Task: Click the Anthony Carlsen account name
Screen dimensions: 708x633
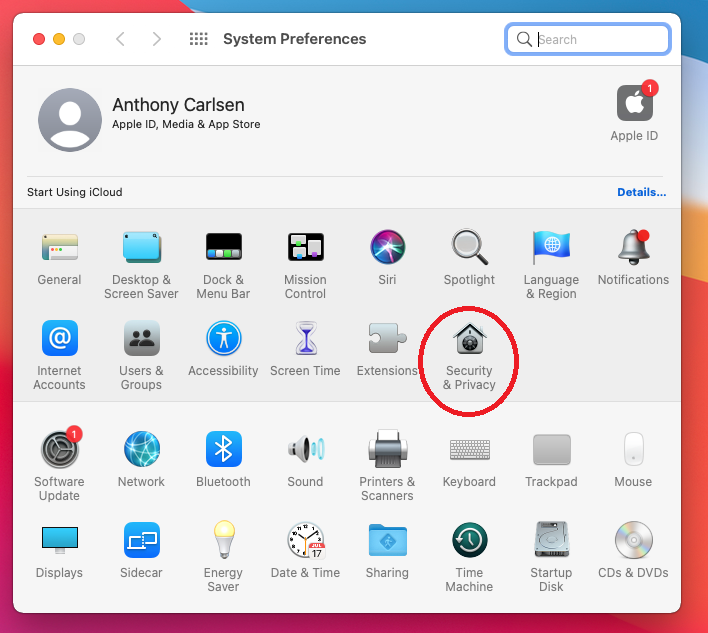Action: point(178,105)
